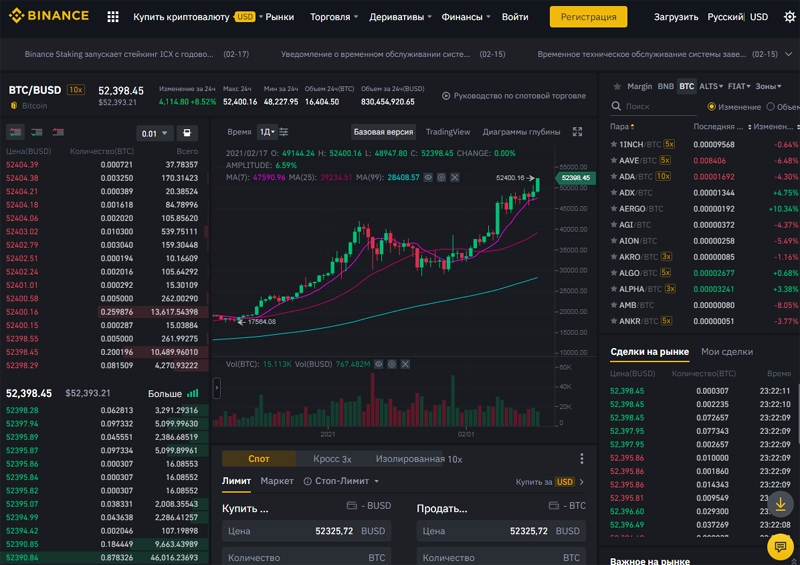800x565 pixels.
Task: Click favorites star icon in pairs panel
Action: click(617, 87)
